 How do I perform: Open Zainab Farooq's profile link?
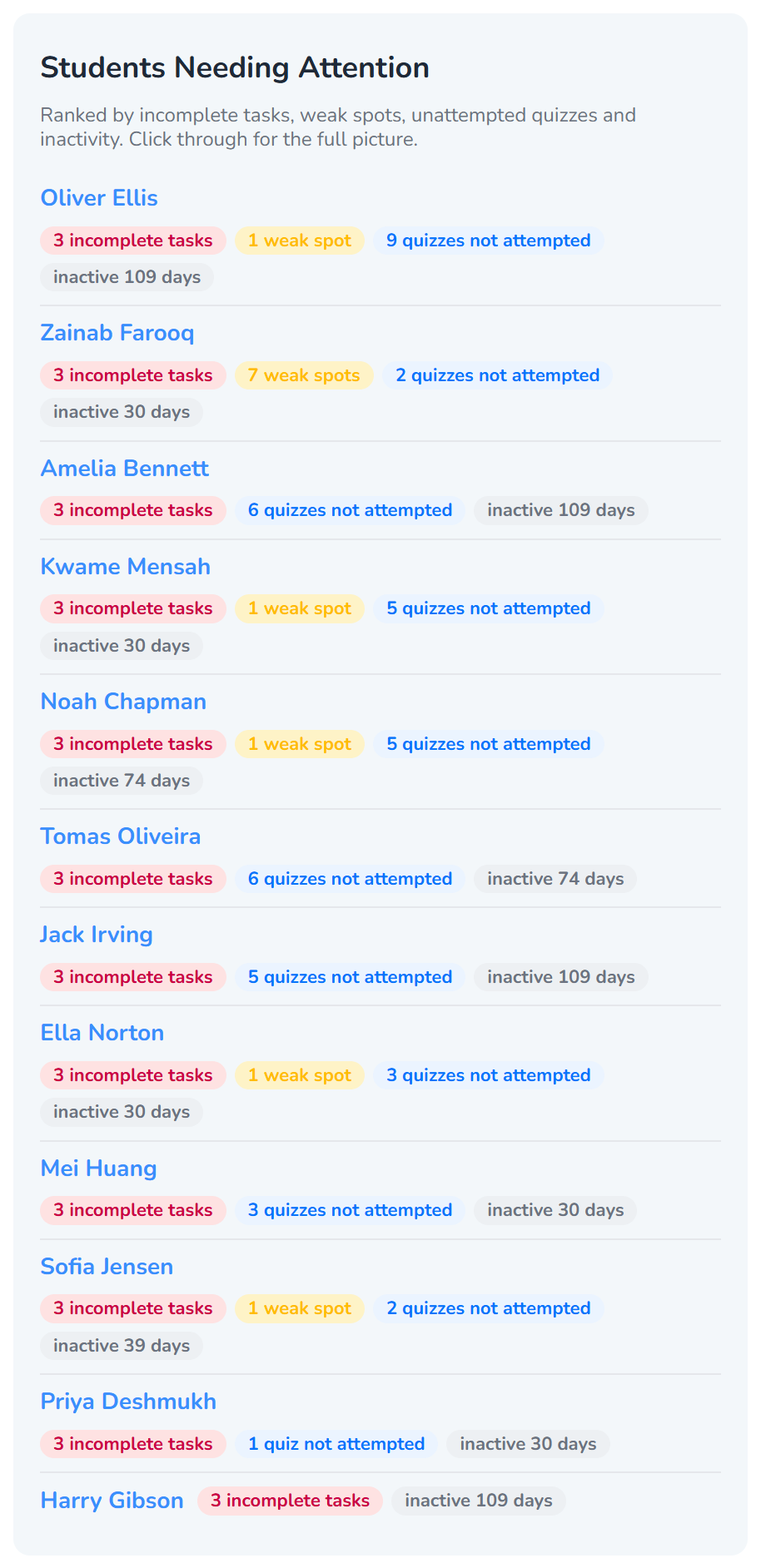pyautogui.click(x=117, y=333)
